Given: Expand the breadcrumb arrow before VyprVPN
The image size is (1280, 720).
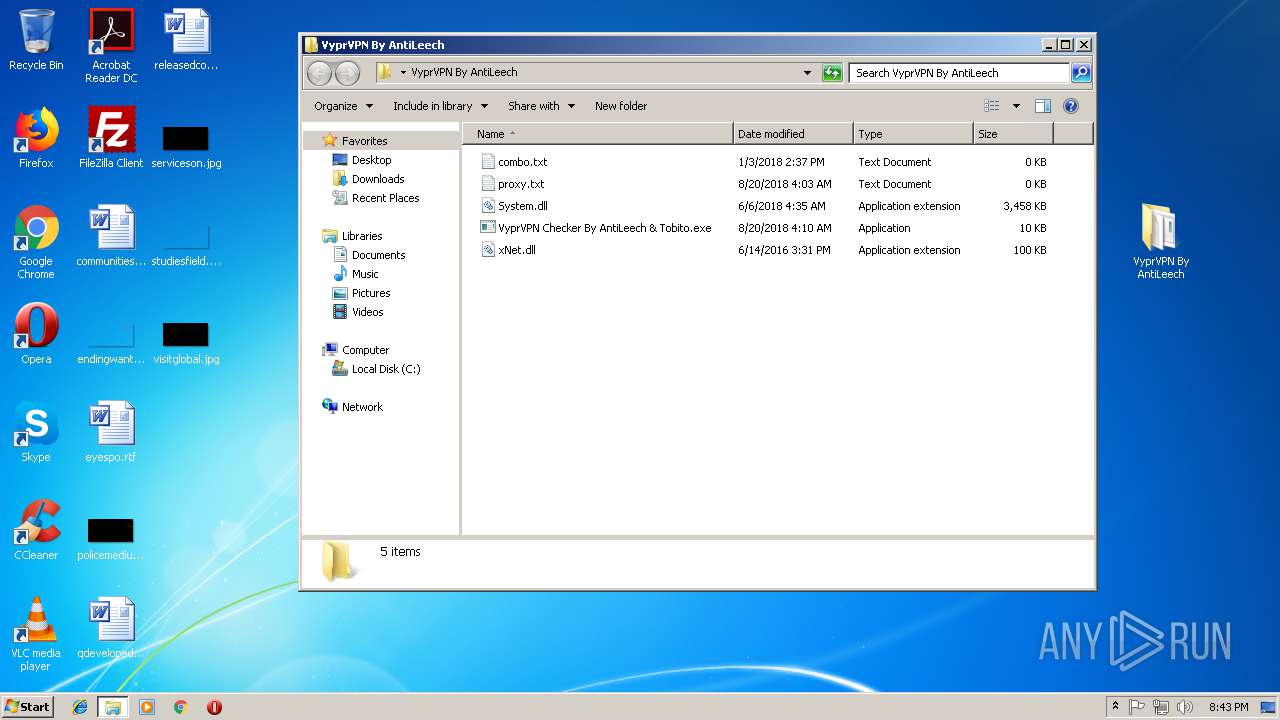Looking at the screenshot, I should coord(403,73).
